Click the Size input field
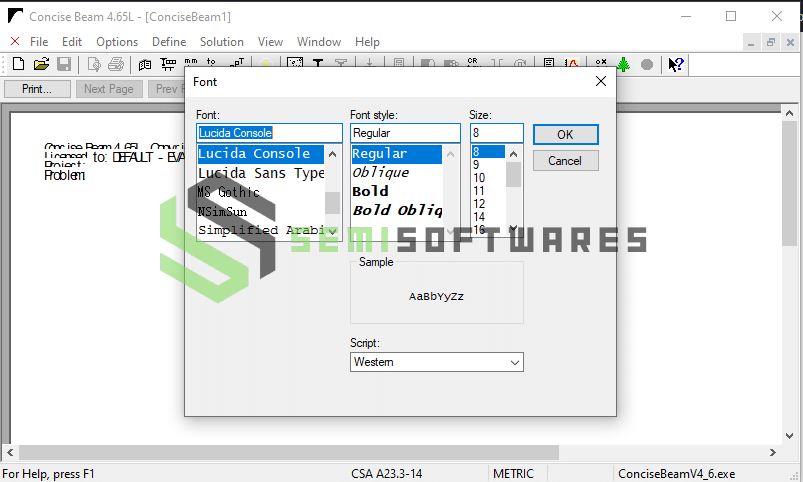803x482 pixels. click(x=497, y=133)
